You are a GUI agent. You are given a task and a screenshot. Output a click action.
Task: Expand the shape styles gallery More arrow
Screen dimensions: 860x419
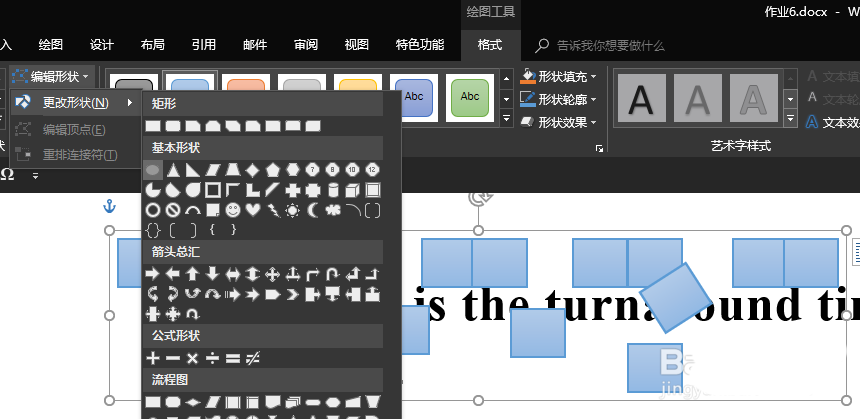point(507,118)
